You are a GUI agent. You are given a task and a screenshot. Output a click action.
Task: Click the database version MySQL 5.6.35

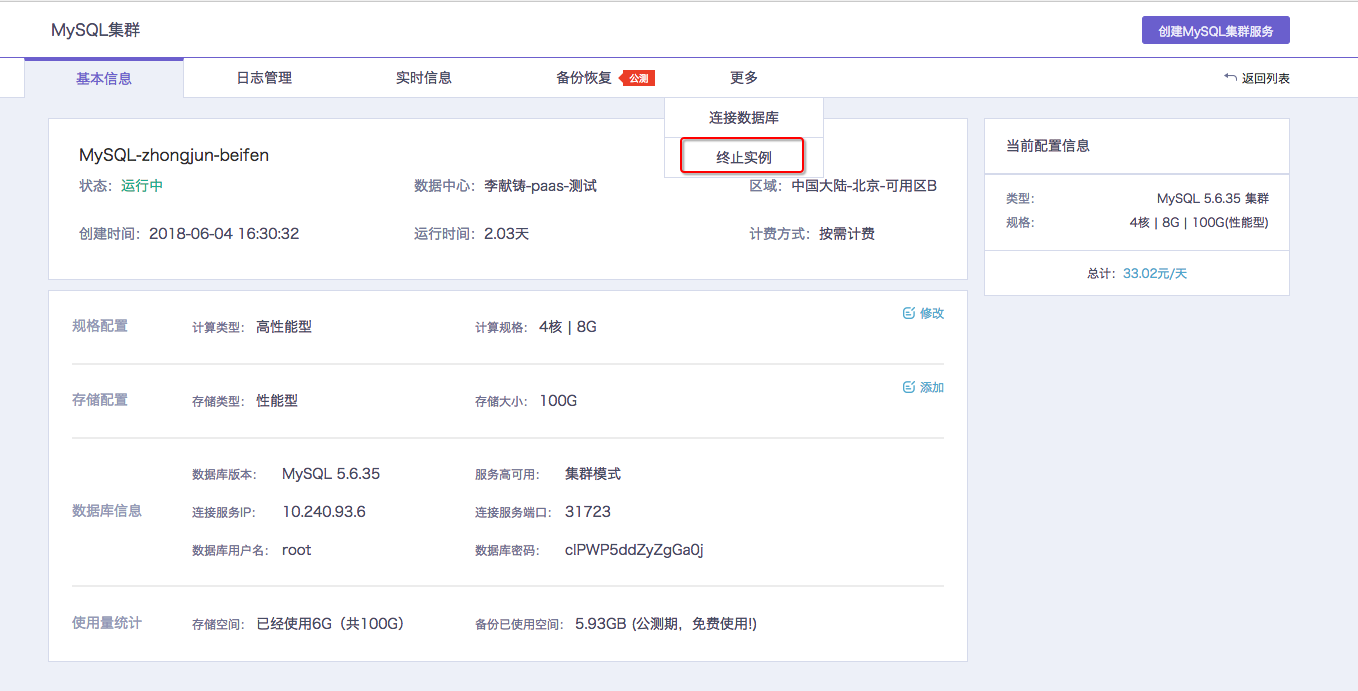tap(331, 474)
